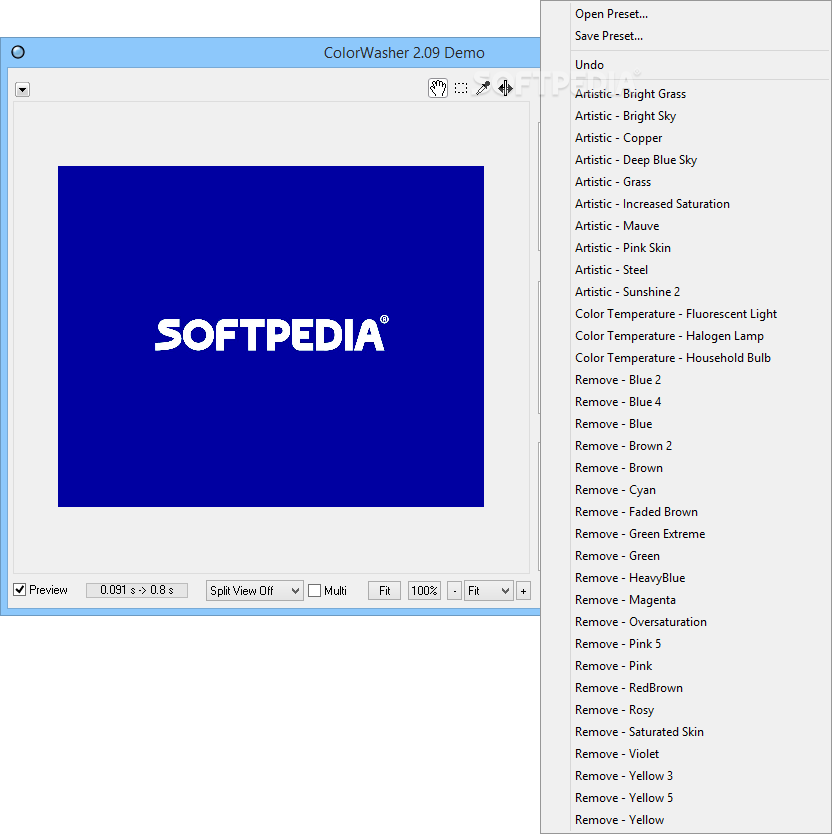
Task: Select the hand pan tool
Action: (x=438, y=88)
